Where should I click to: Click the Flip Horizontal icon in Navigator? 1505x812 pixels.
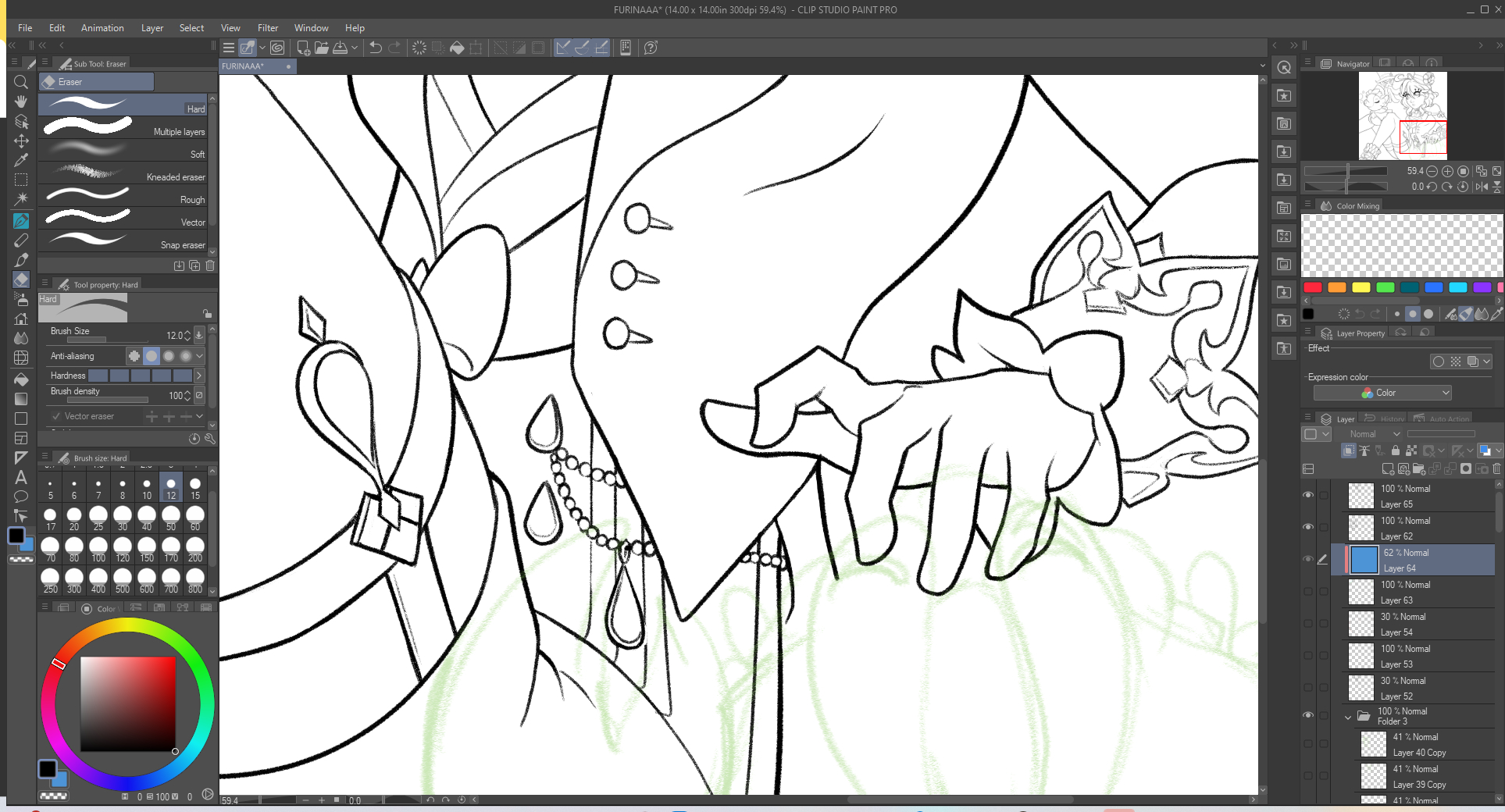pyautogui.click(x=1482, y=187)
